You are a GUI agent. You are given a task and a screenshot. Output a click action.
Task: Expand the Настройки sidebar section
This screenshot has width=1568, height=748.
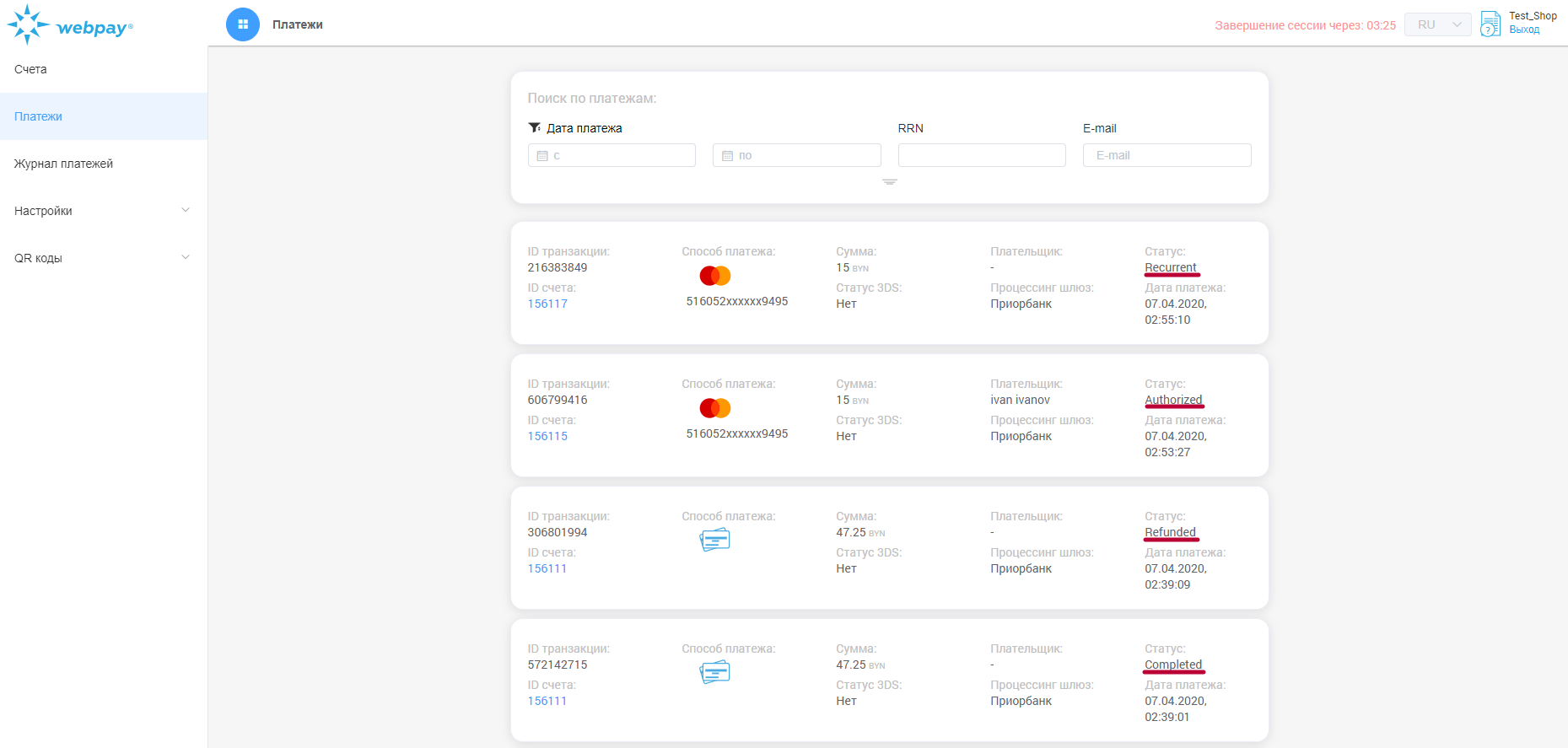103,211
